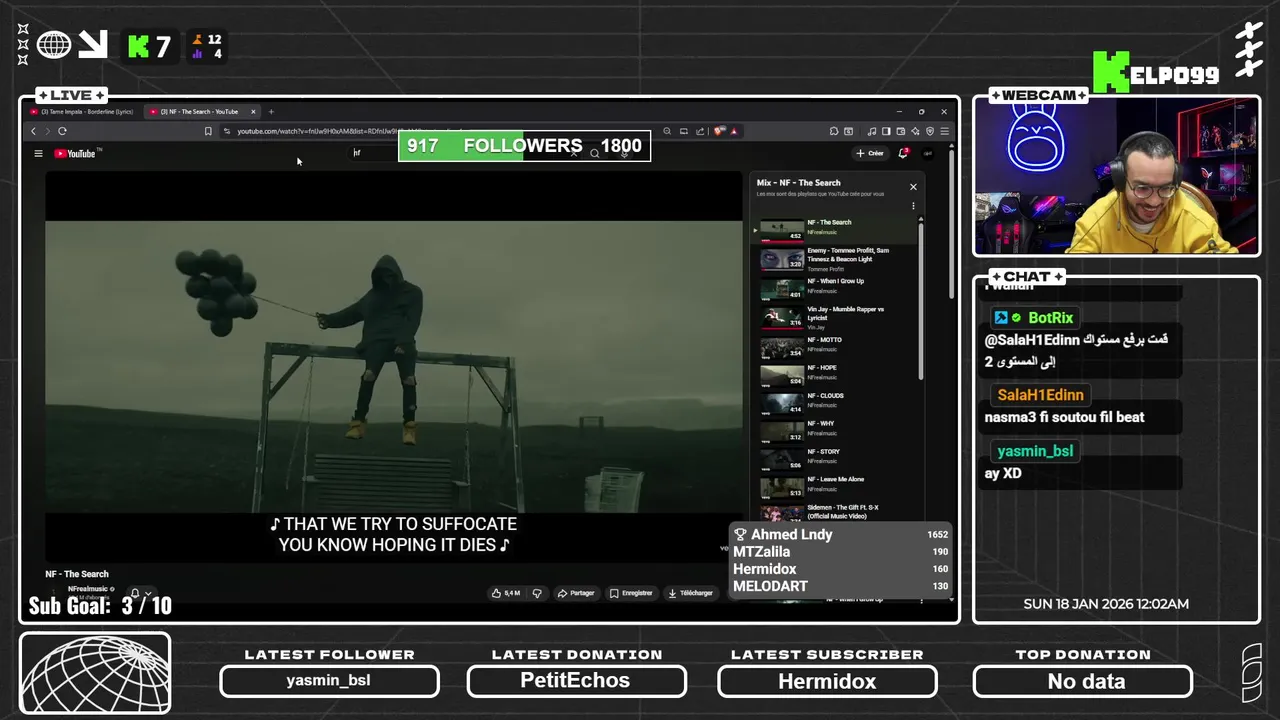
Task: Click MELODART leaderboard entry
Action: click(841, 586)
